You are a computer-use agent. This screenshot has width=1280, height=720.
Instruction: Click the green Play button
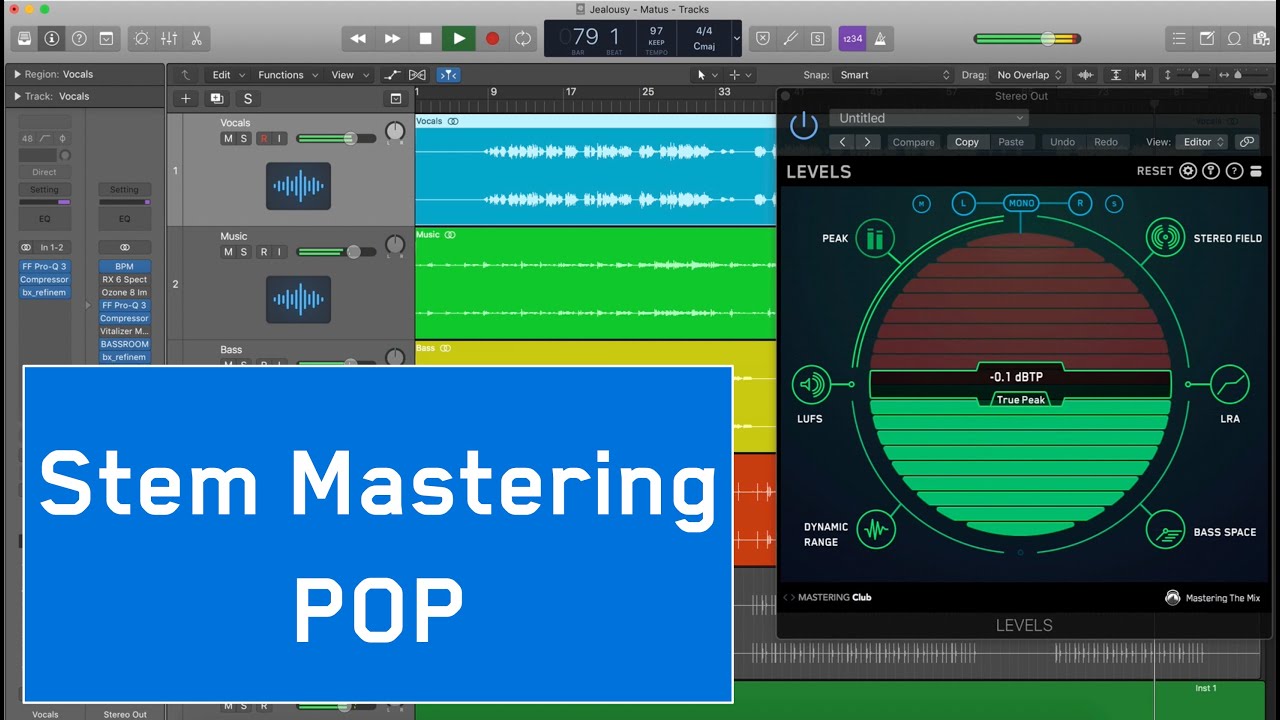point(459,38)
